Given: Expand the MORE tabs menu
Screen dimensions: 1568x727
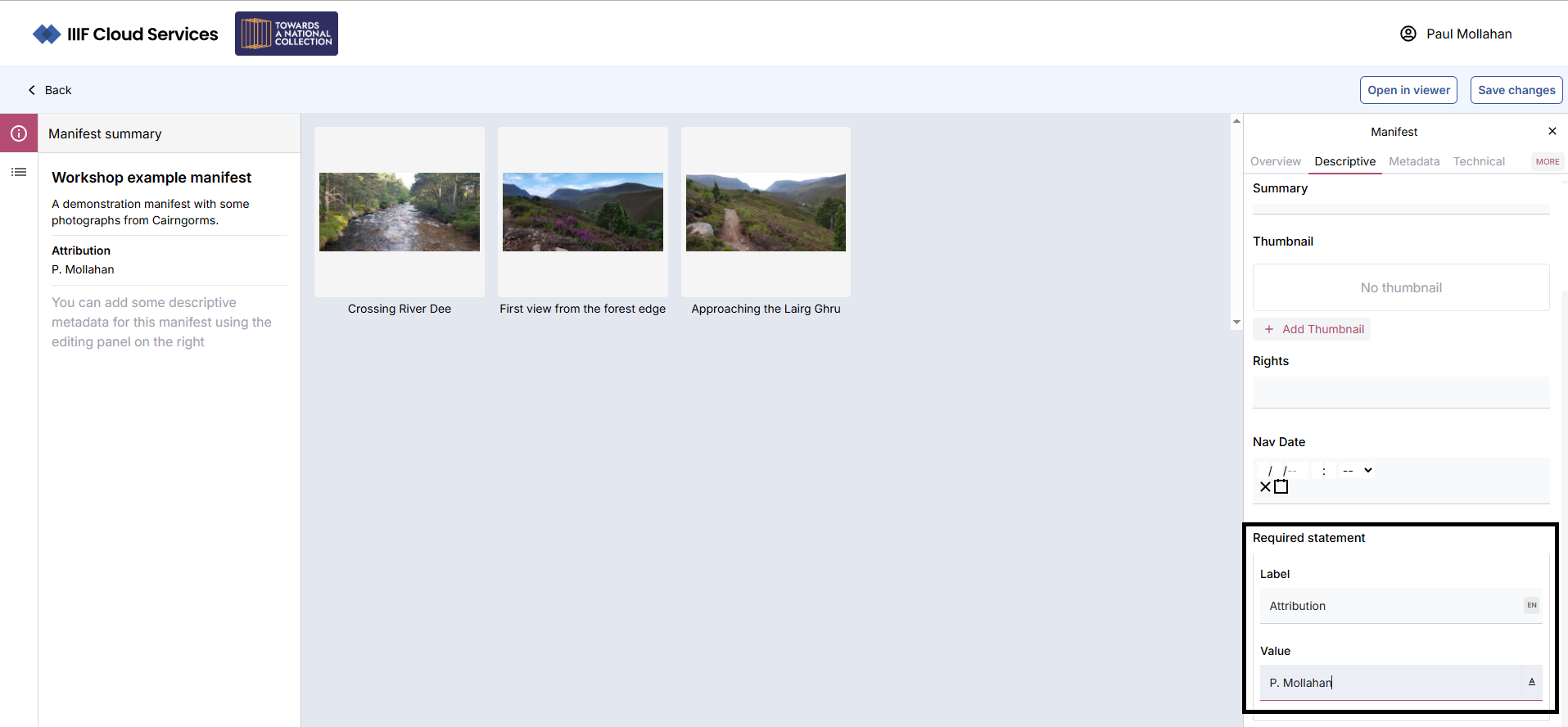Looking at the screenshot, I should tap(1547, 162).
